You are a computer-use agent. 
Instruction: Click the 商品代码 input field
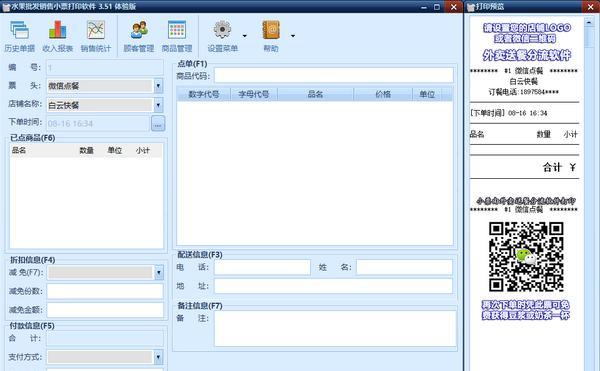pyautogui.click(x=334, y=75)
